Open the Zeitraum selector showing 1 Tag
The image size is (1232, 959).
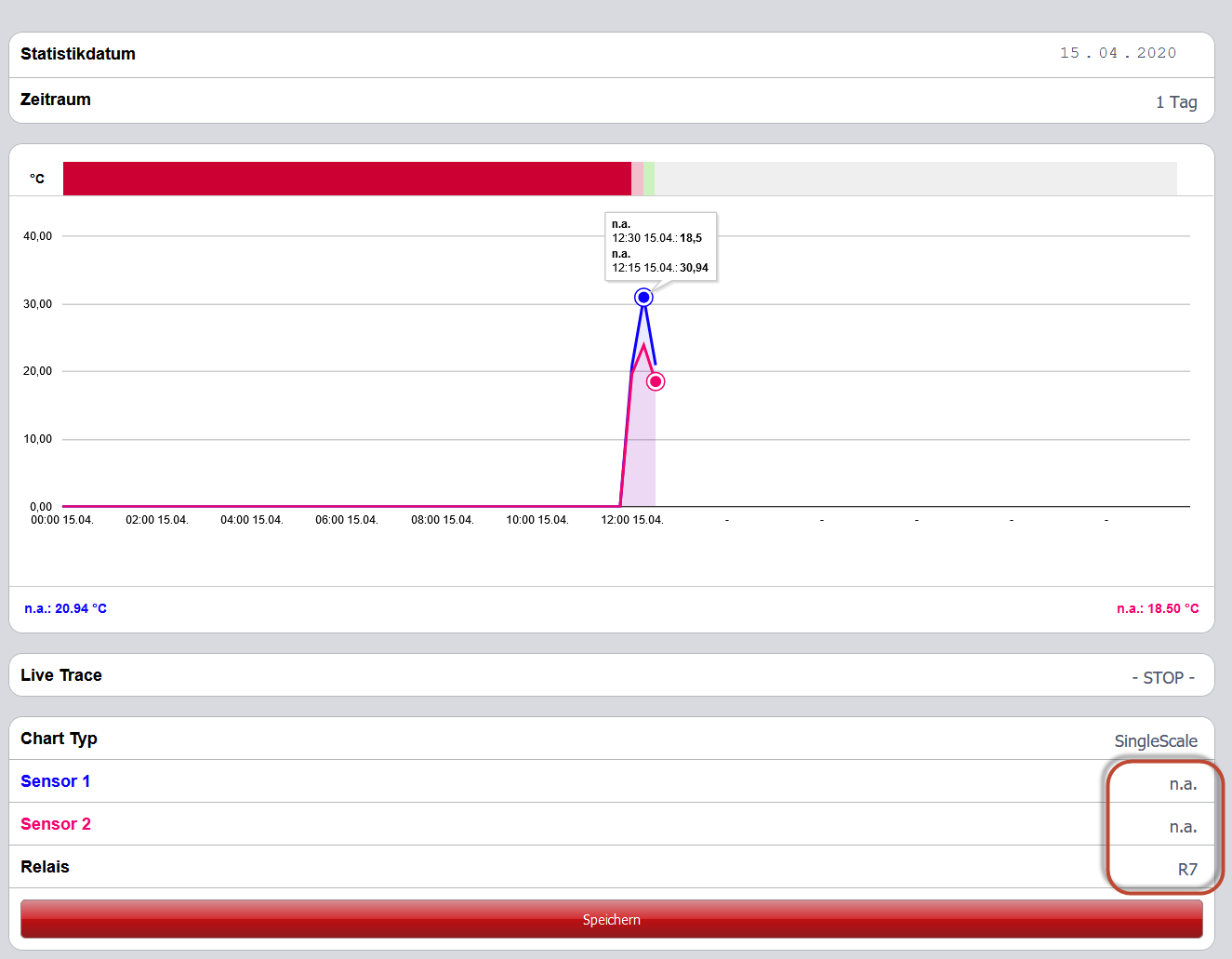click(x=1176, y=102)
